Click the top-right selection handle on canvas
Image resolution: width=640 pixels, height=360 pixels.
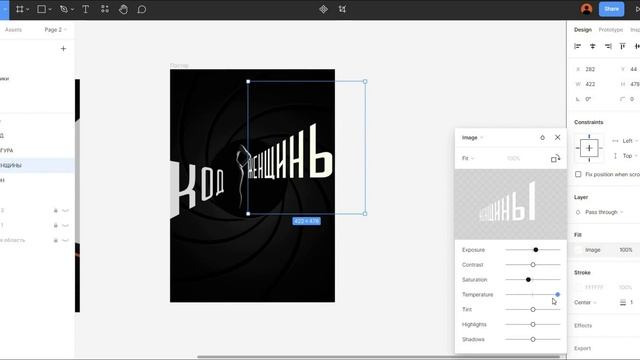(x=365, y=82)
